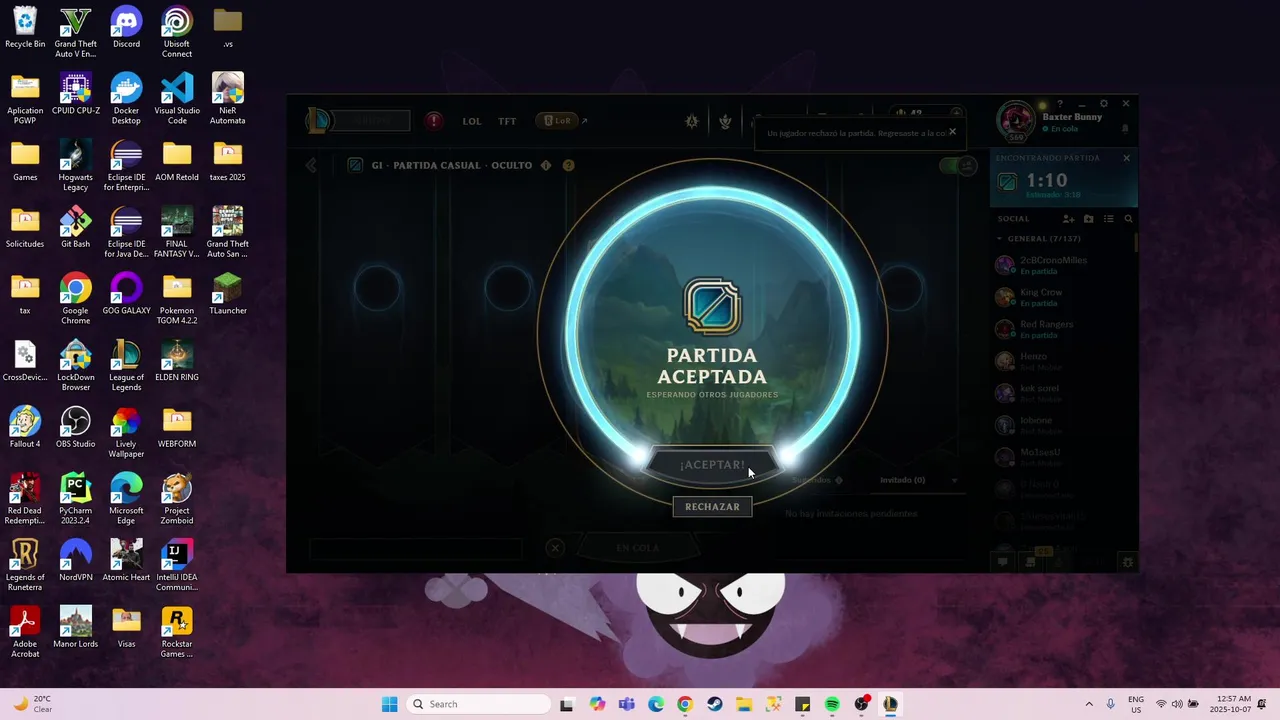This screenshot has height=720, width=1280.
Task: Click the taskbar Search box
Action: pyautogui.click(x=479, y=704)
